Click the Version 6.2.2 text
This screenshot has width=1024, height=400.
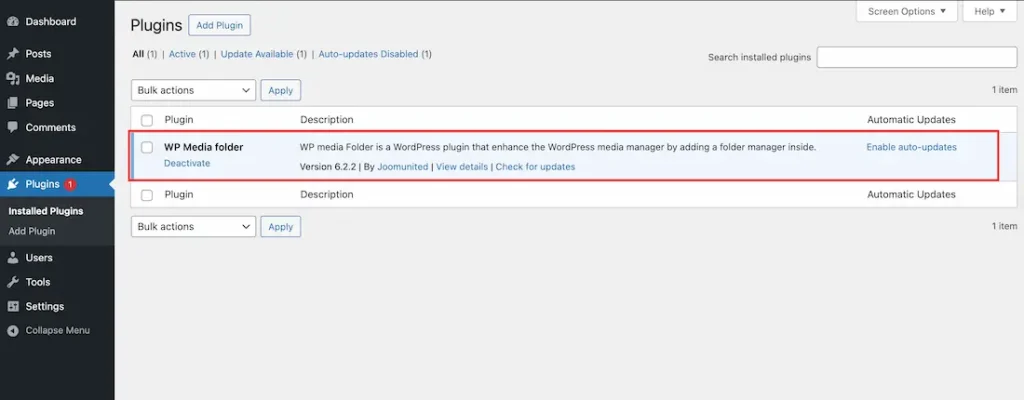tap(328, 167)
